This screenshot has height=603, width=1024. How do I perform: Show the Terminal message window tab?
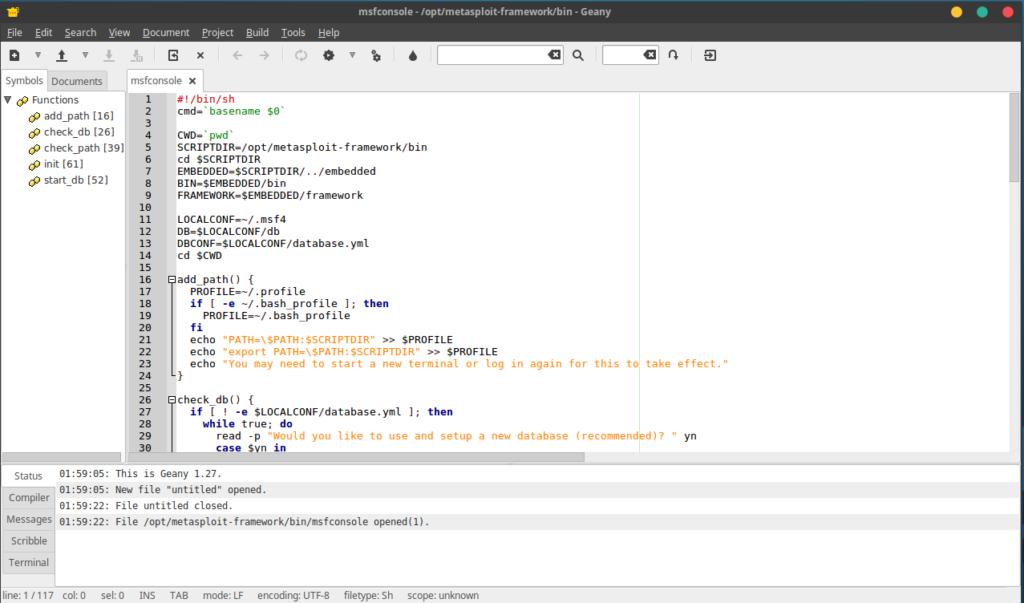click(x=28, y=562)
